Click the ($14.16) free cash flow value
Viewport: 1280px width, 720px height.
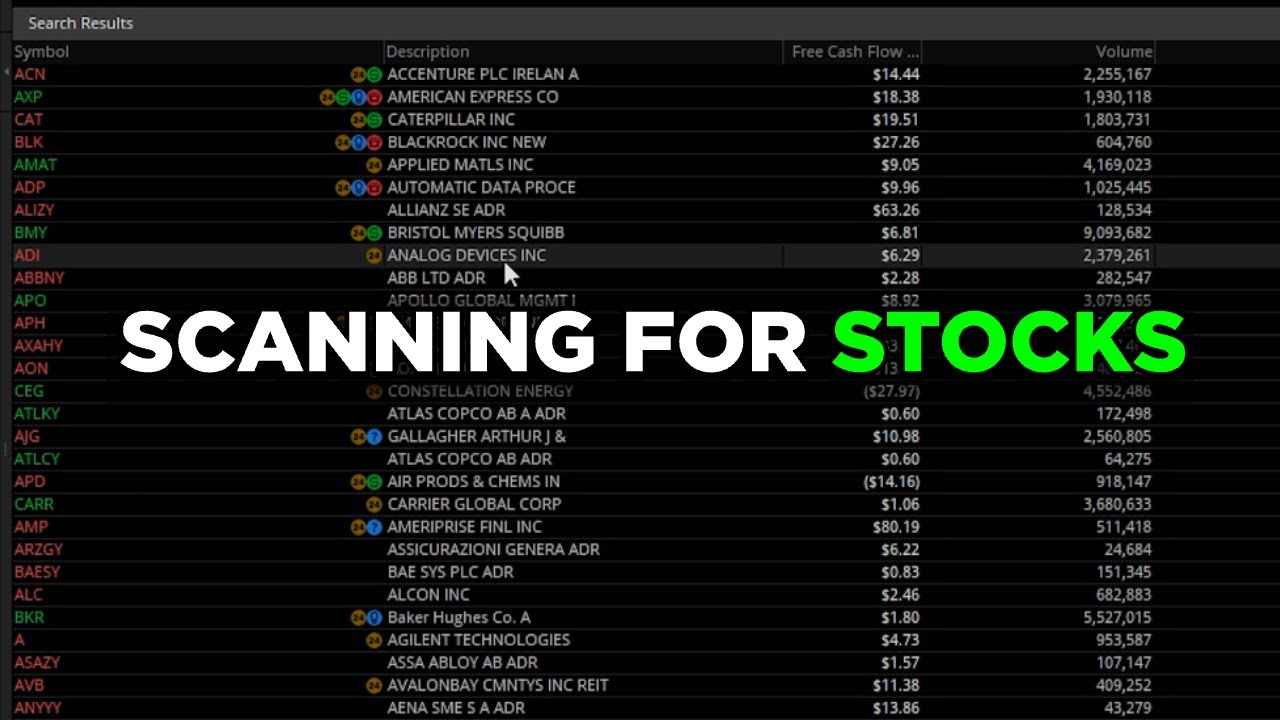coord(892,482)
